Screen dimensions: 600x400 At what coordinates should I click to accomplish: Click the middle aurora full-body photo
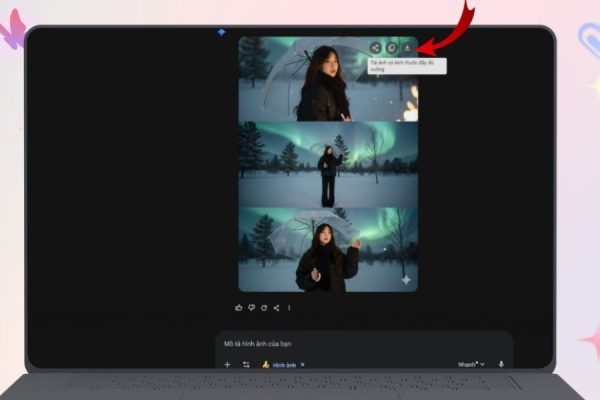pos(328,164)
